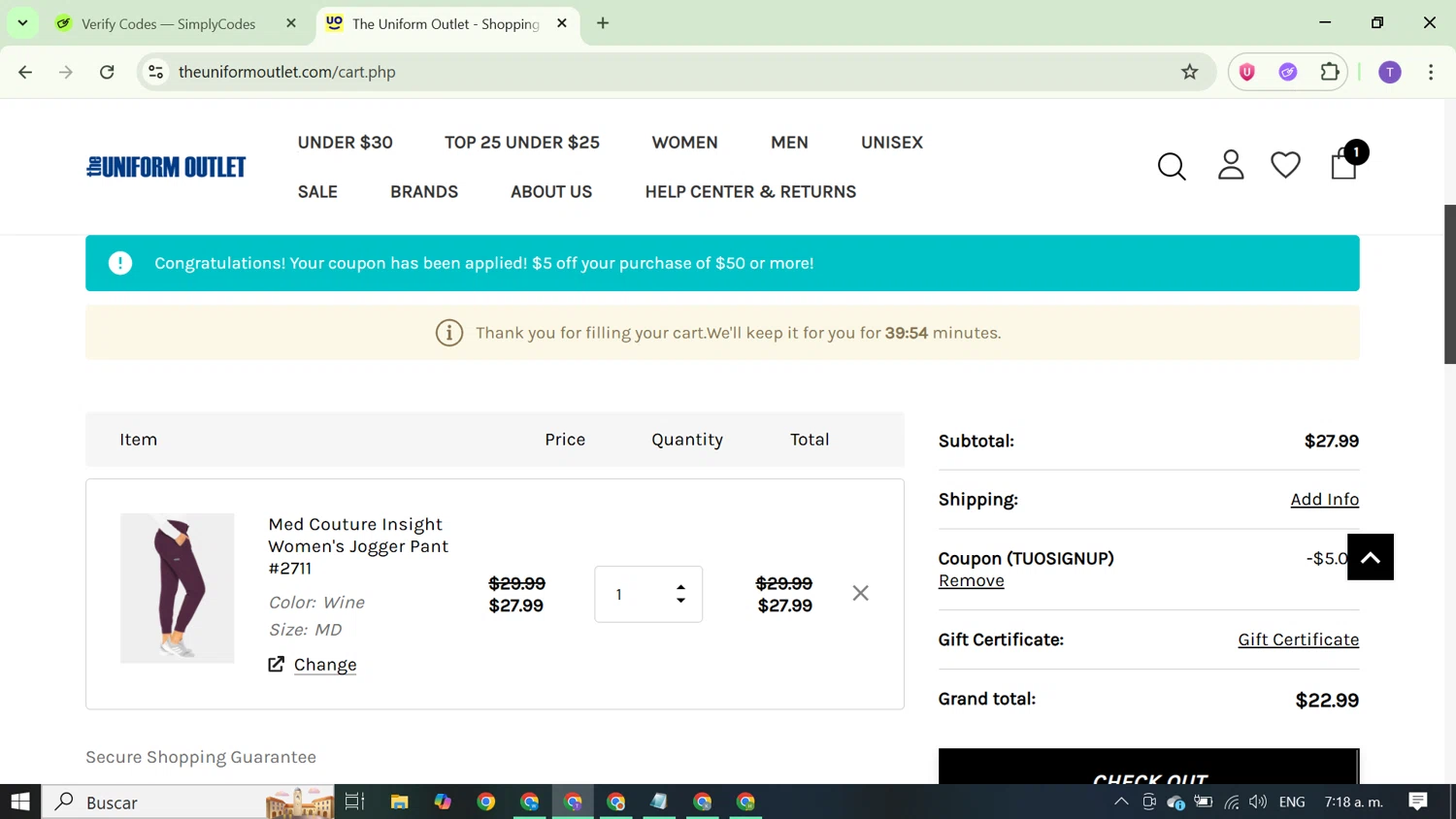Remove the TUOSIGNUP coupon
The height and width of the screenshot is (819, 1456).
tap(971, 580)
